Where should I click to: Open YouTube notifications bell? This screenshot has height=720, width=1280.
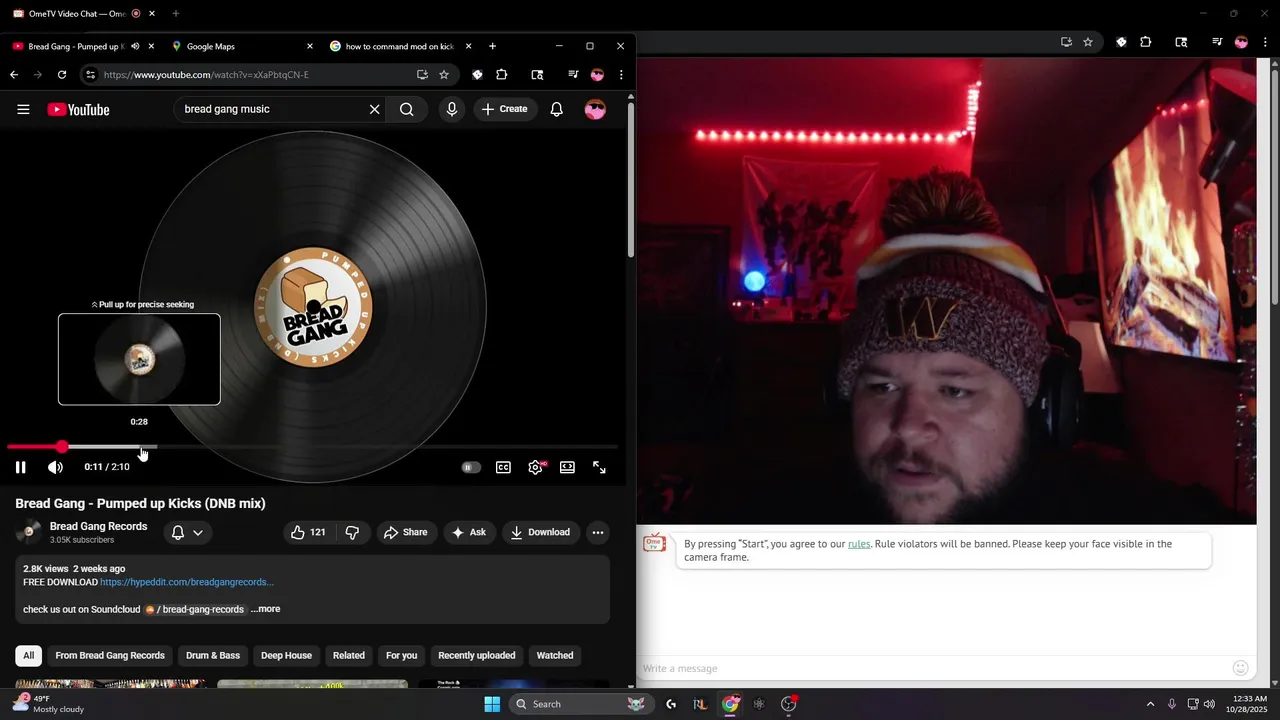coord(557,110)
